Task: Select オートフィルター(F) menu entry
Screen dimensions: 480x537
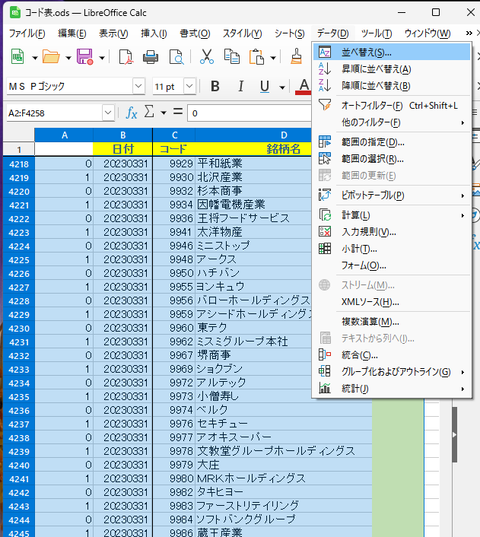Action: [392, 105]
